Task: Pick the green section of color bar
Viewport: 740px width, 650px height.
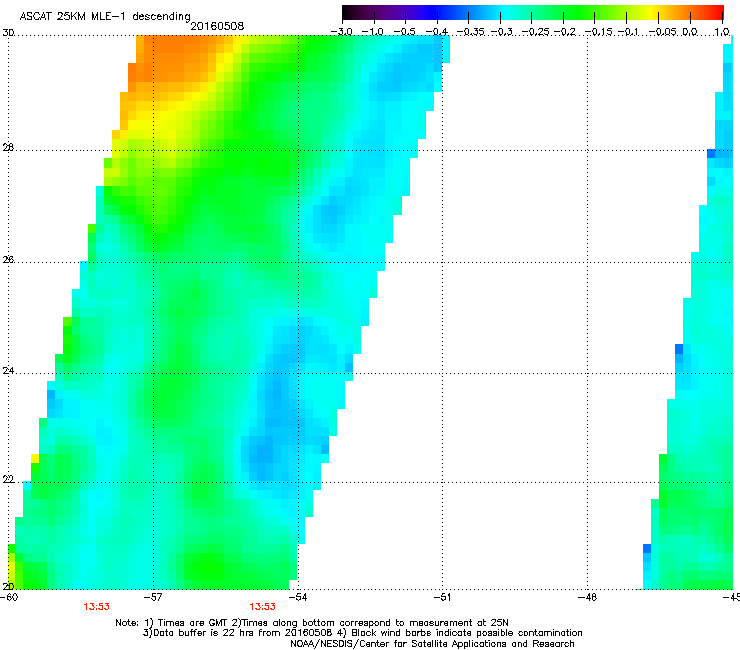Action: [576, 12]
